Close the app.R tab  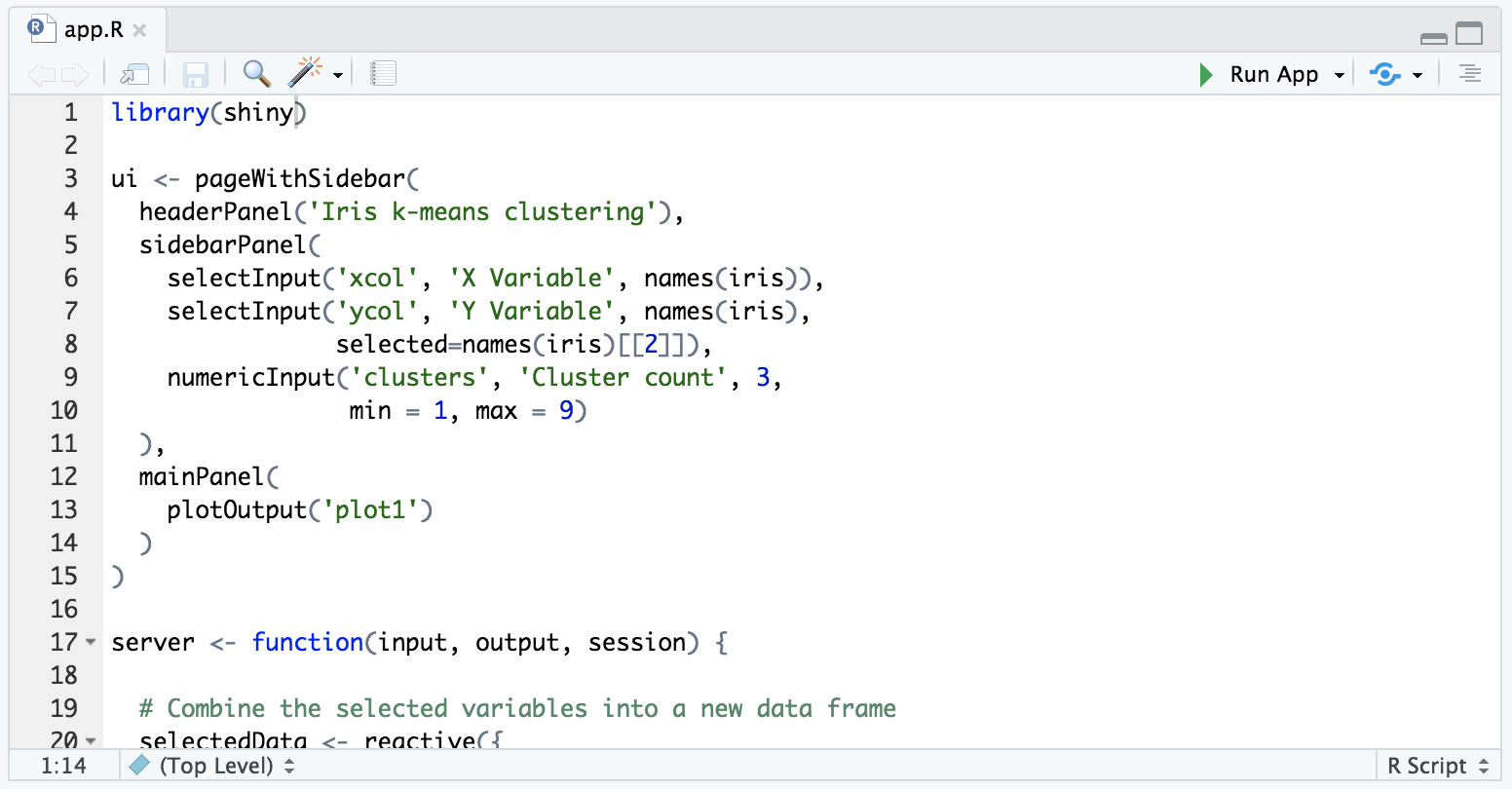click(x=139, y=30)
